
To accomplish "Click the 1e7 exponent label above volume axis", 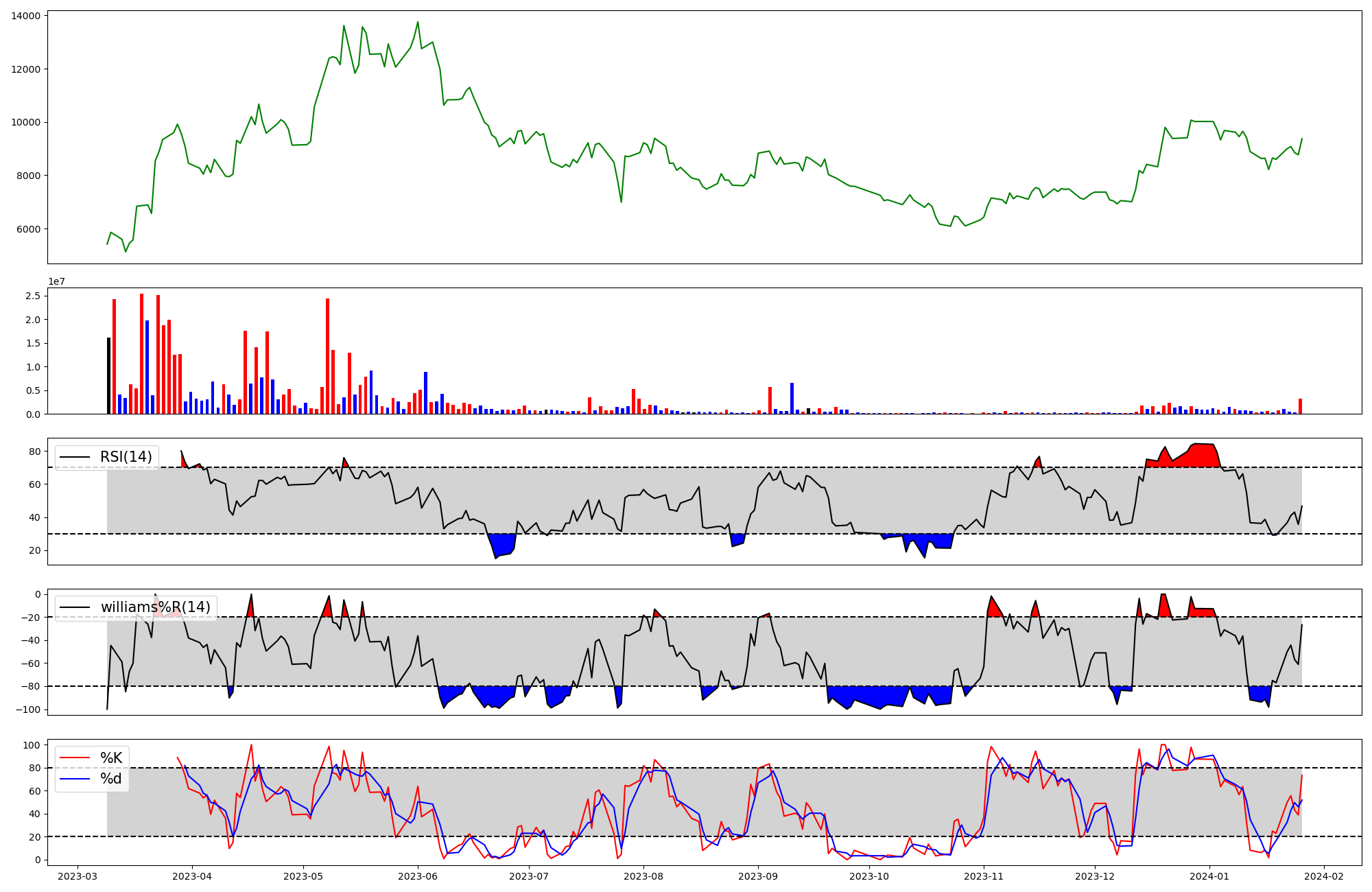I will click(56, 281).
